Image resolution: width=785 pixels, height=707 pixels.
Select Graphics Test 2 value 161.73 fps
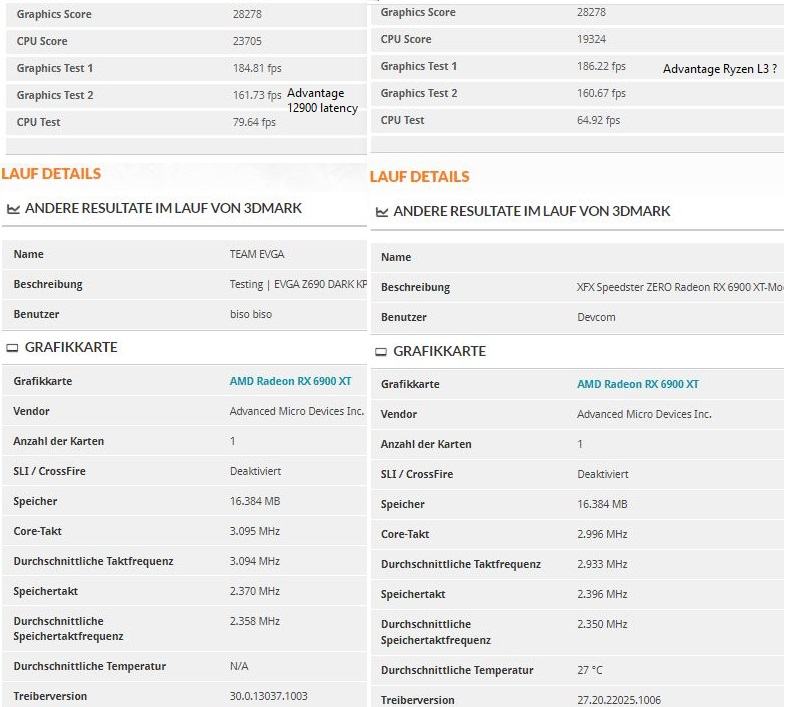257,95
